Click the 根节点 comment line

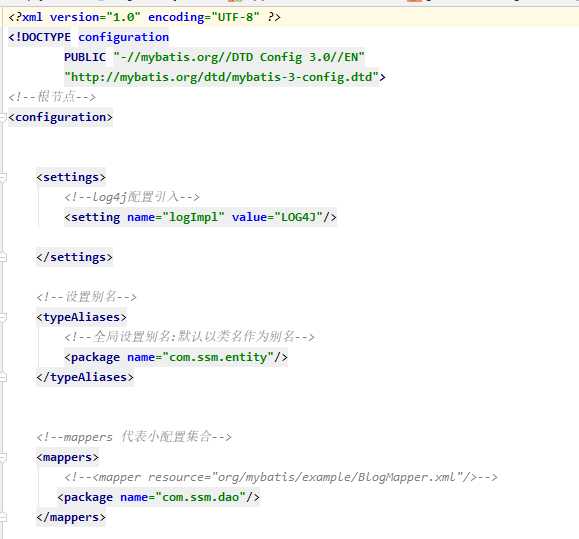pyautogui.click(x=52, y=97)
